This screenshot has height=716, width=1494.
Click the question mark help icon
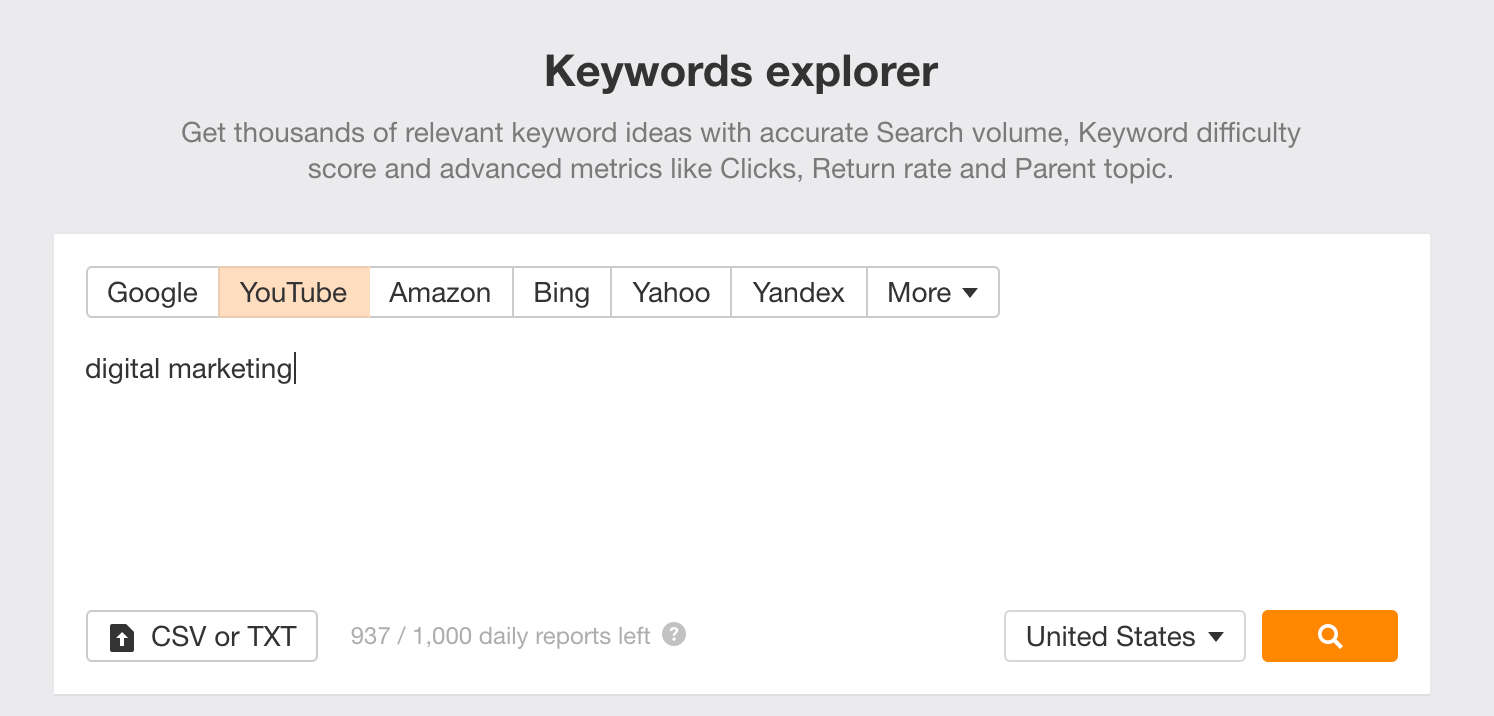pos(675,635)
